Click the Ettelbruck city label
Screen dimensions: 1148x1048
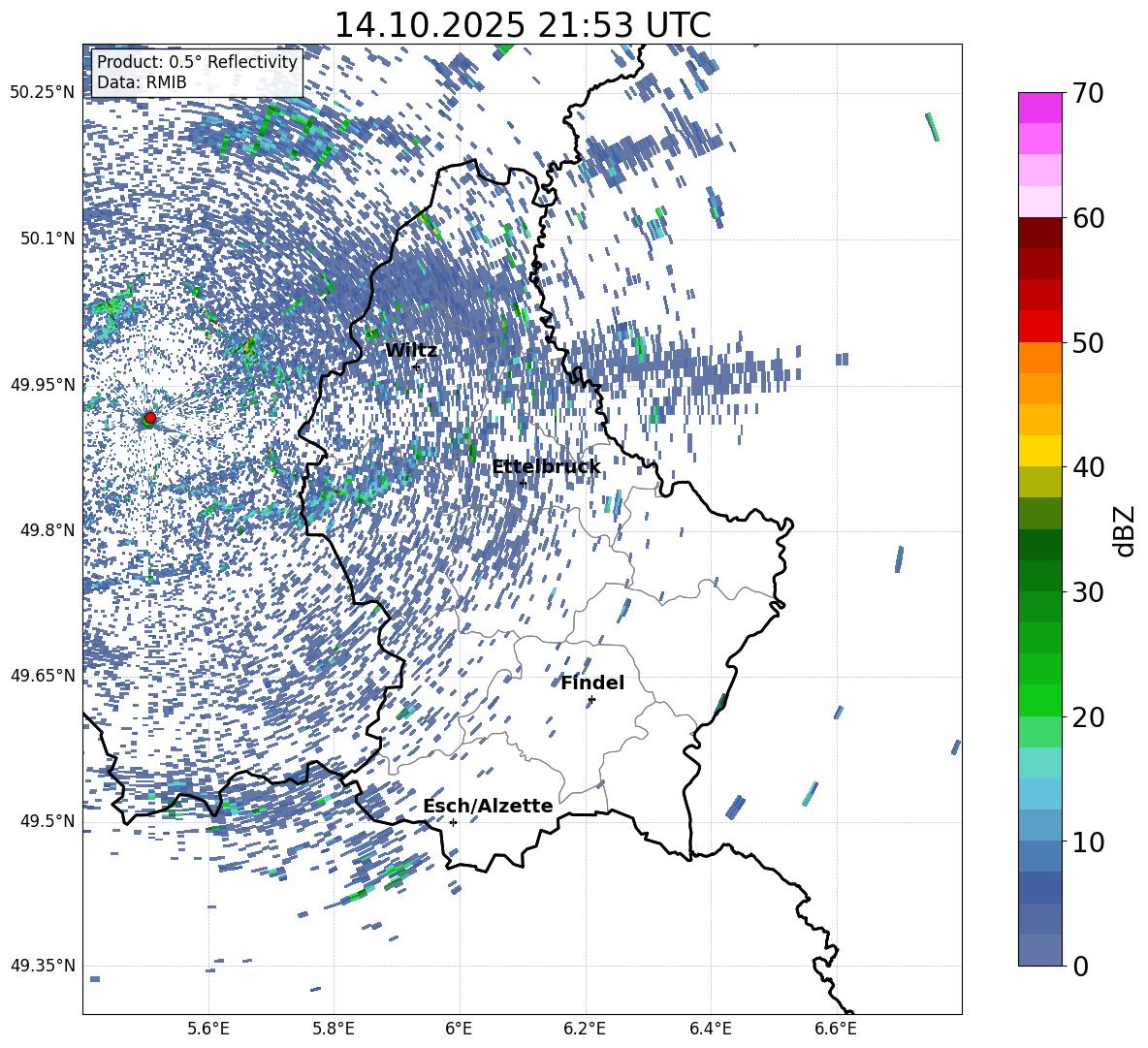point(546,467)
